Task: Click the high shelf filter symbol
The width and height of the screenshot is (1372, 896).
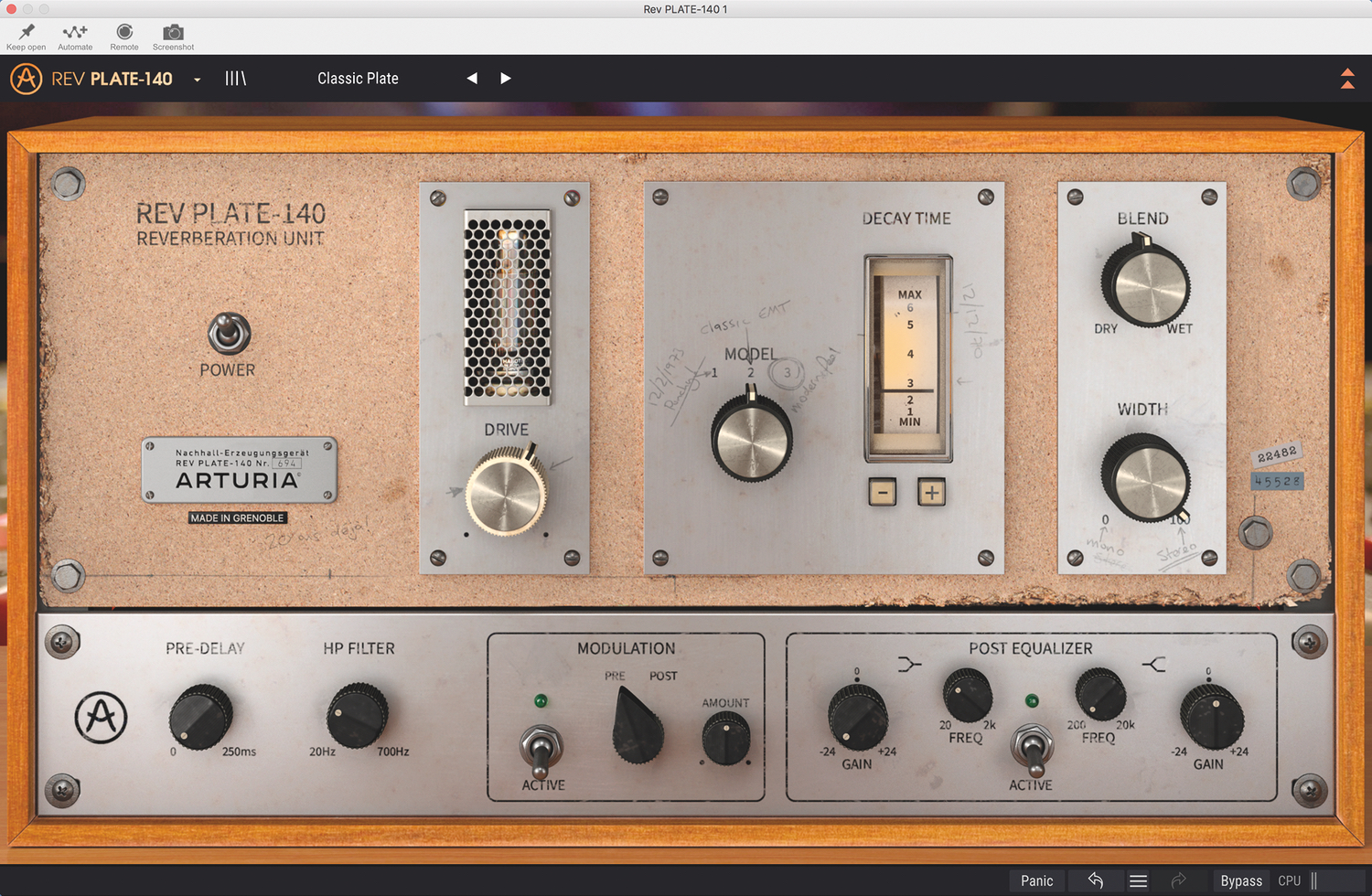Action: 1154,664
